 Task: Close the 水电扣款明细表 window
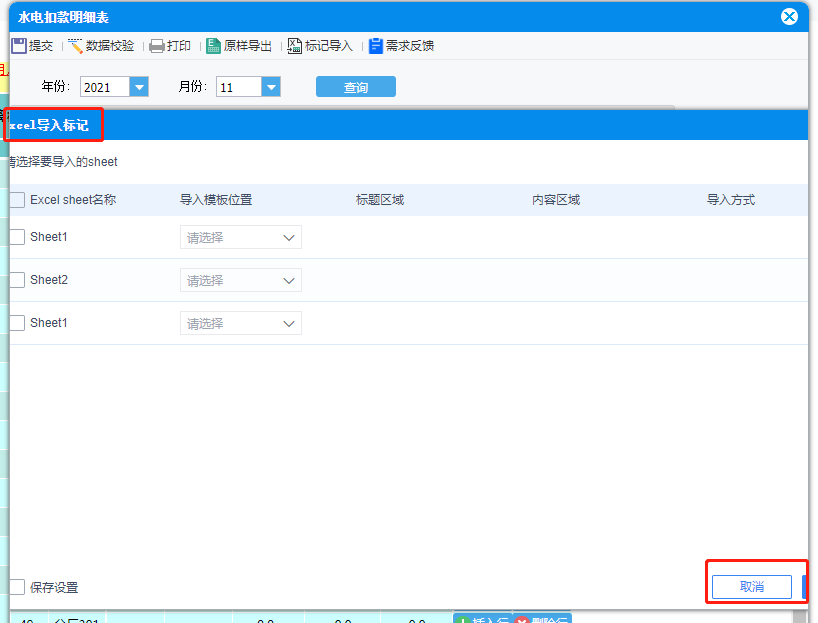(789, 17)
